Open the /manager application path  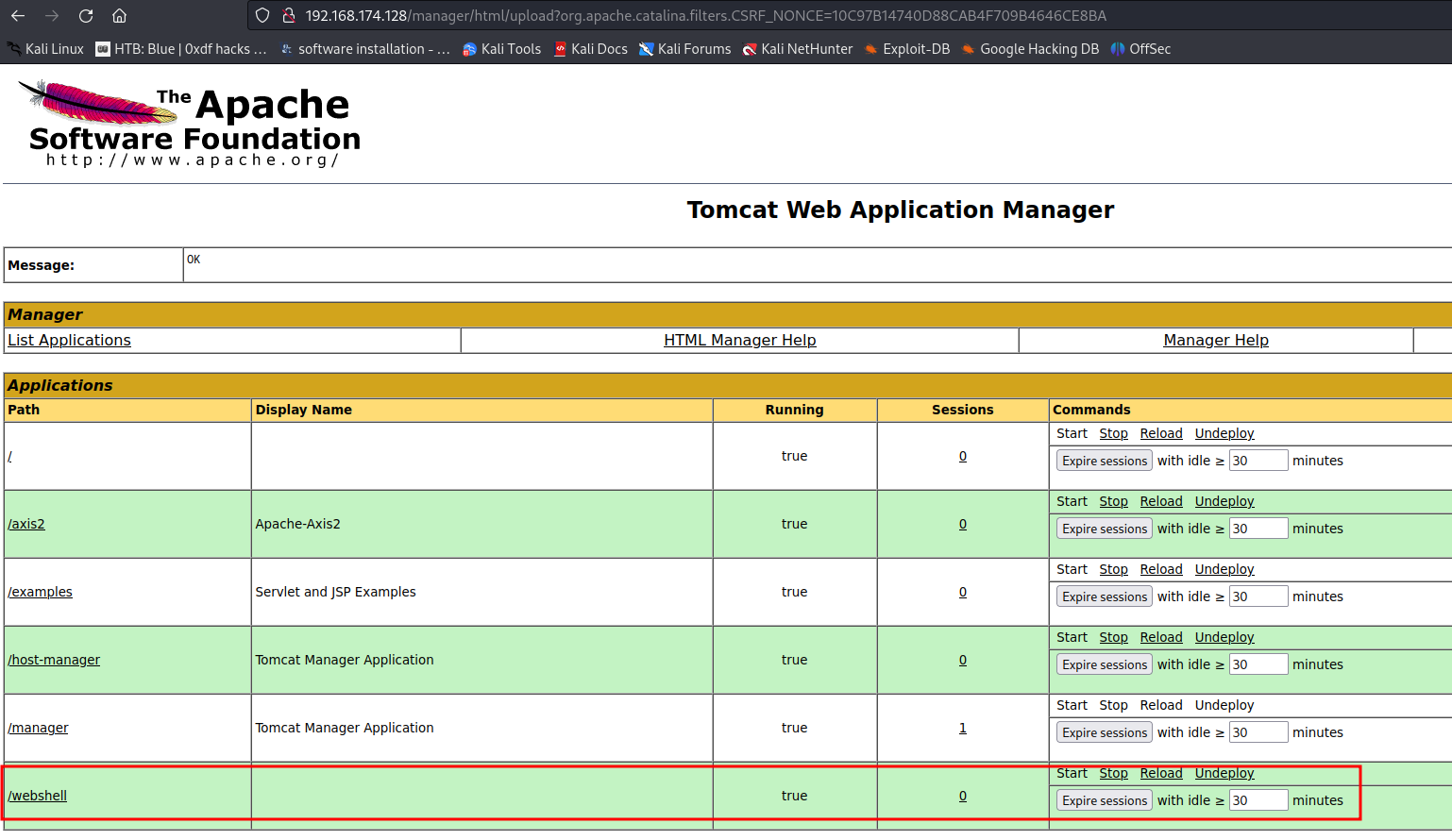pyautogui.click(x=38, y=728)
